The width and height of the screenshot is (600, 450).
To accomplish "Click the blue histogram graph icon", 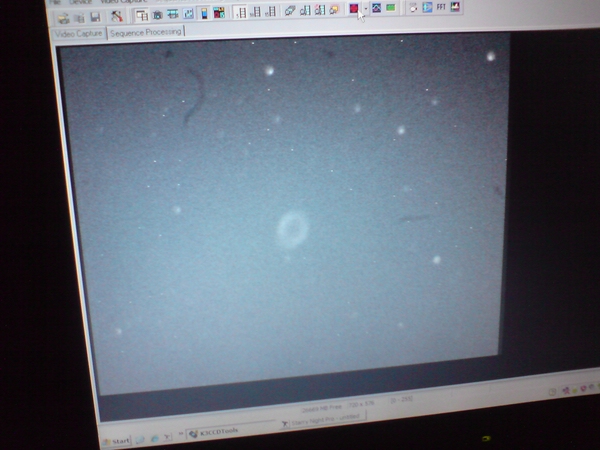I will [x=376, y=8].
